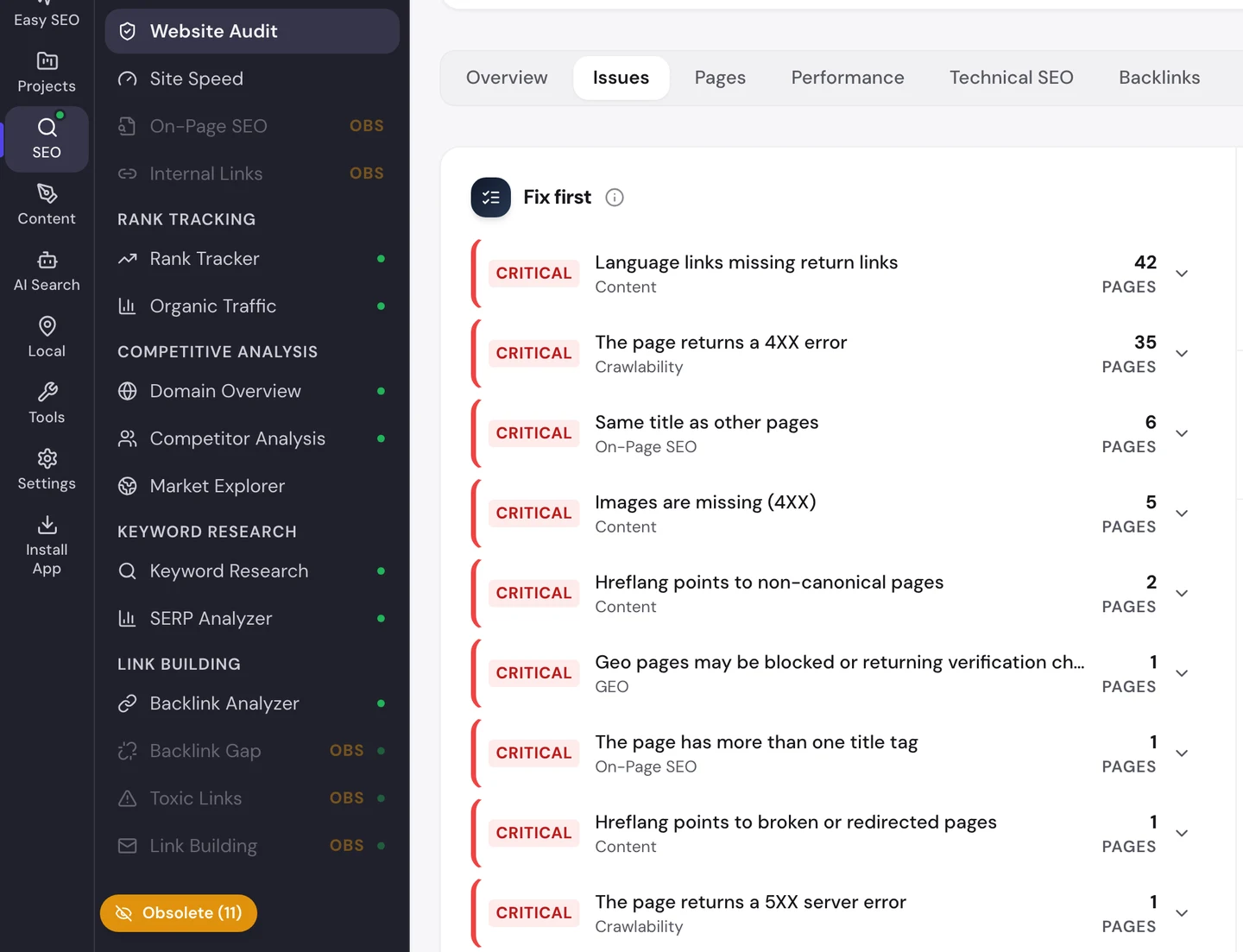This screenshot has height=952, width=1243.
Task: Switch to the Pages tab
Action: (720, 78)
